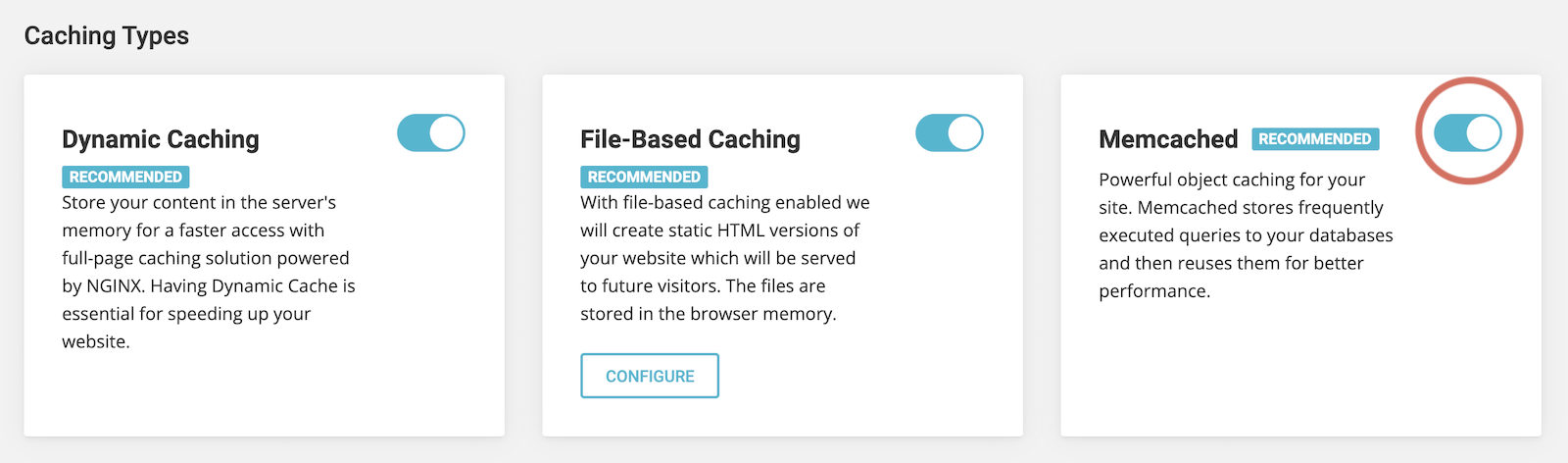Toggle the Dynamic Caching switch

[x=431, y=133]
